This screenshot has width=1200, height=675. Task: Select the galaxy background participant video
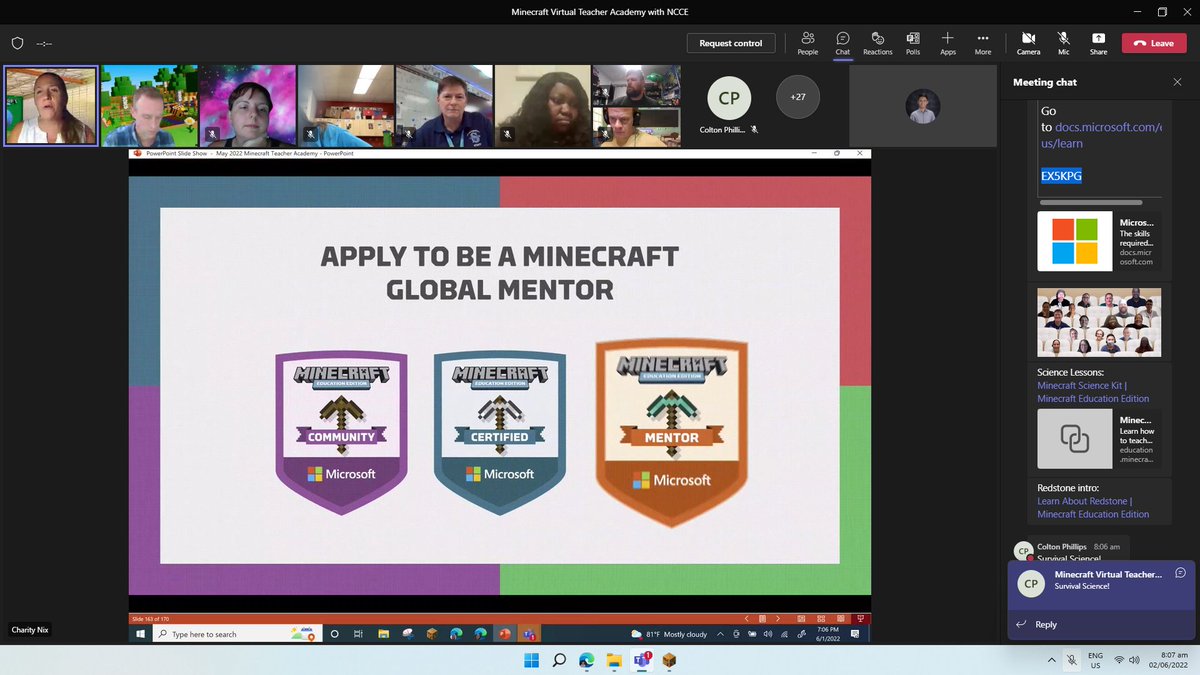[x=246, y=106]
